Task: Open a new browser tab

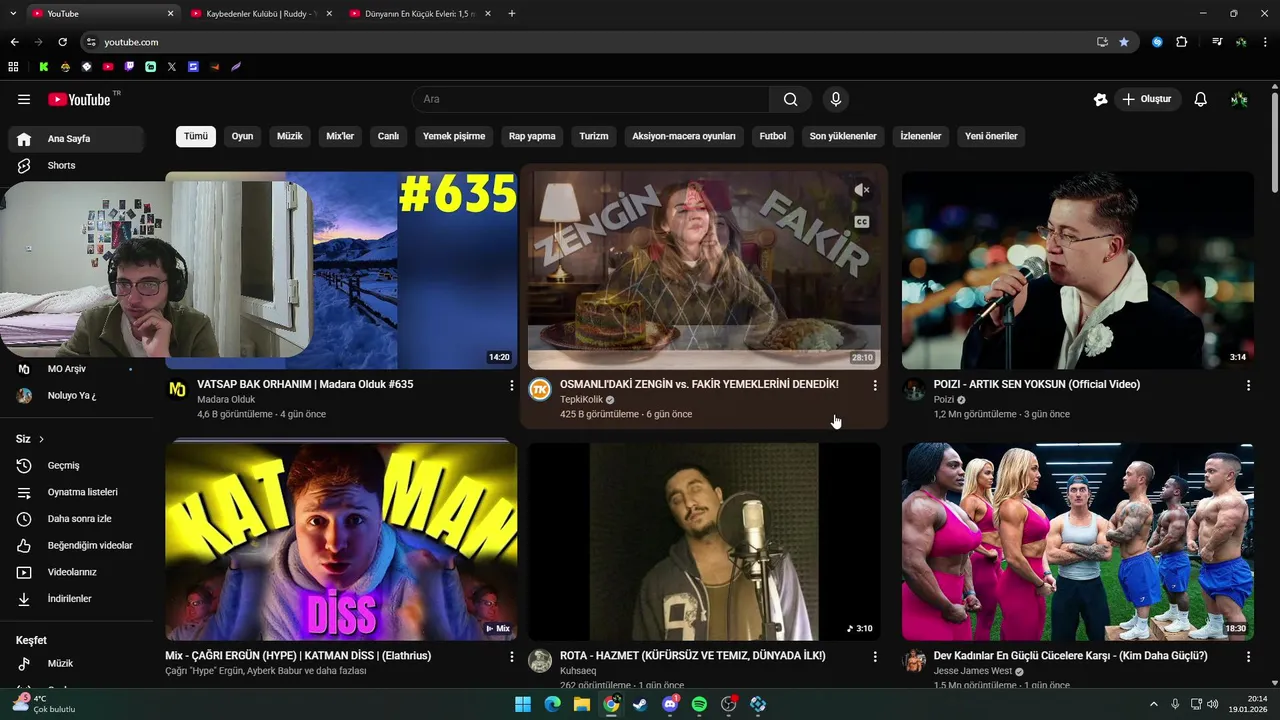Action: pyautogui.click(x=512, y=13)
